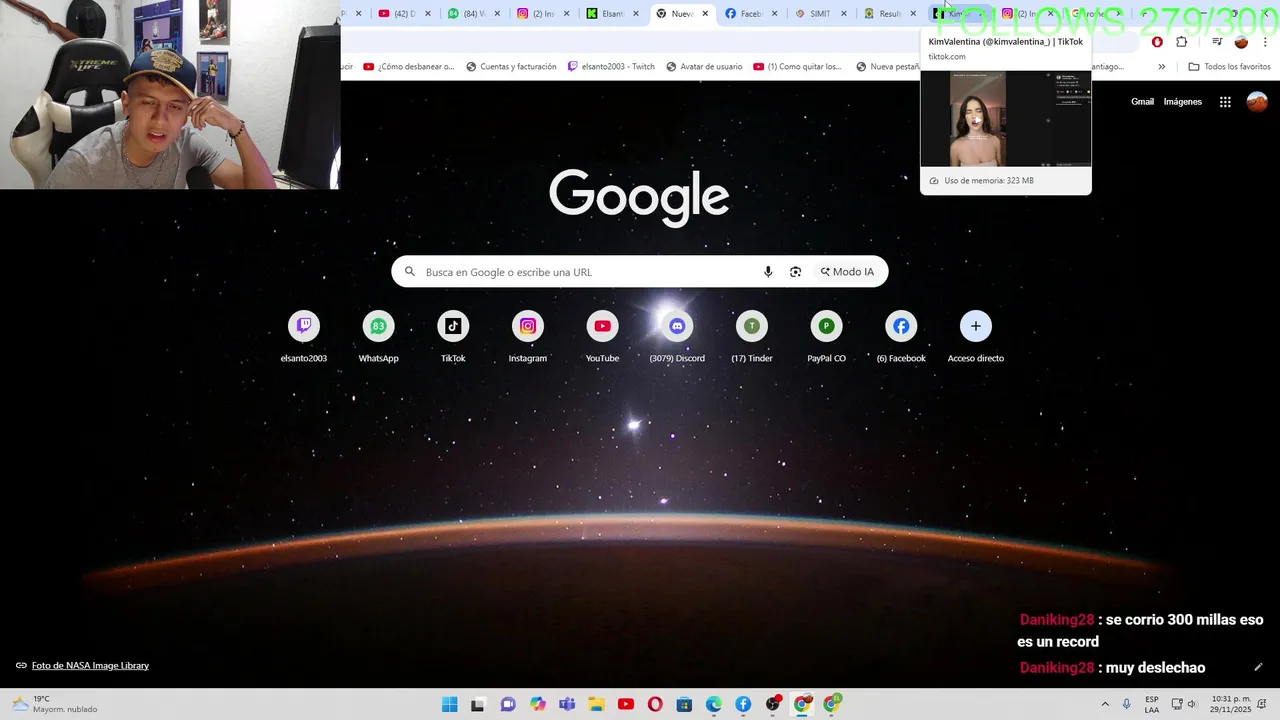
Task: Focus the Google search input field
Action: [588, 272]
